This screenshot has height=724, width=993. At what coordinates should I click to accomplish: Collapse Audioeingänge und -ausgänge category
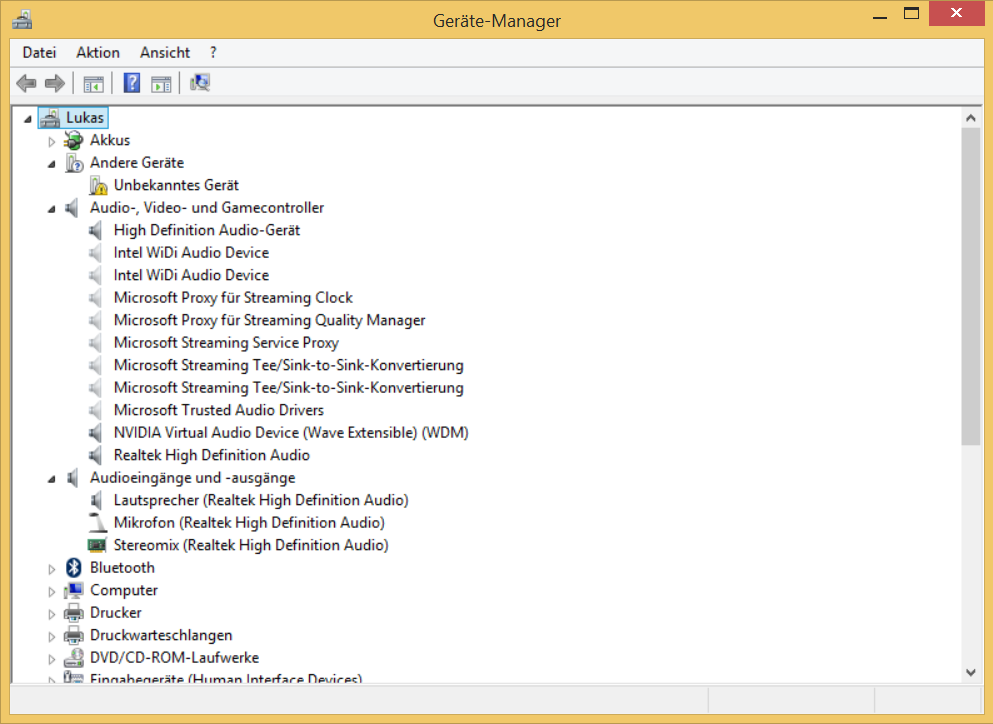tap(51, 479)
